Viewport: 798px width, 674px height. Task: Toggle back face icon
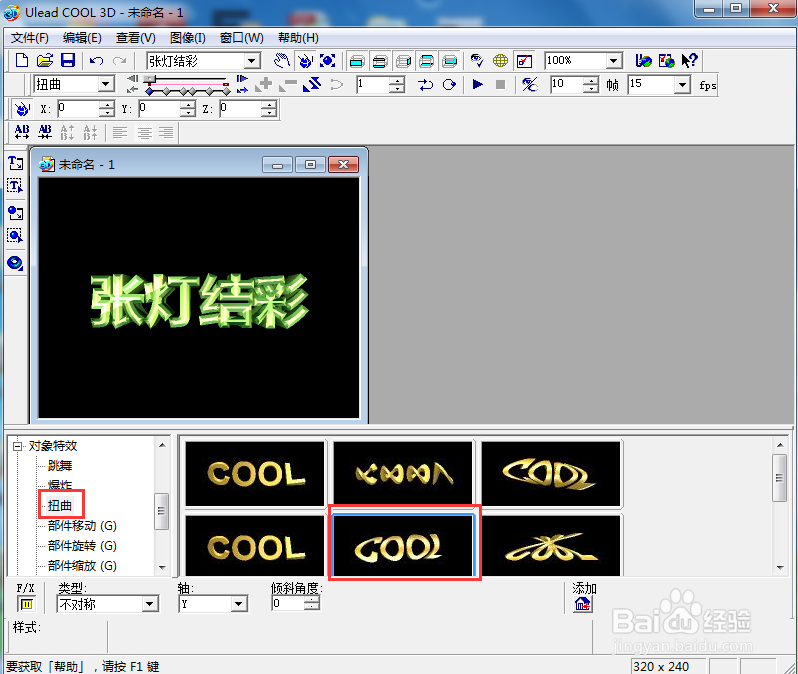point(450,61)
